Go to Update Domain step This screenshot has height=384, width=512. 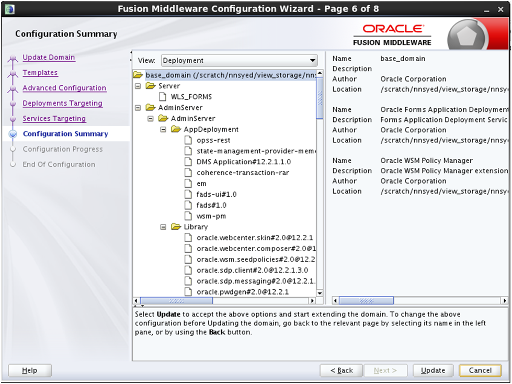coord(49,57)
